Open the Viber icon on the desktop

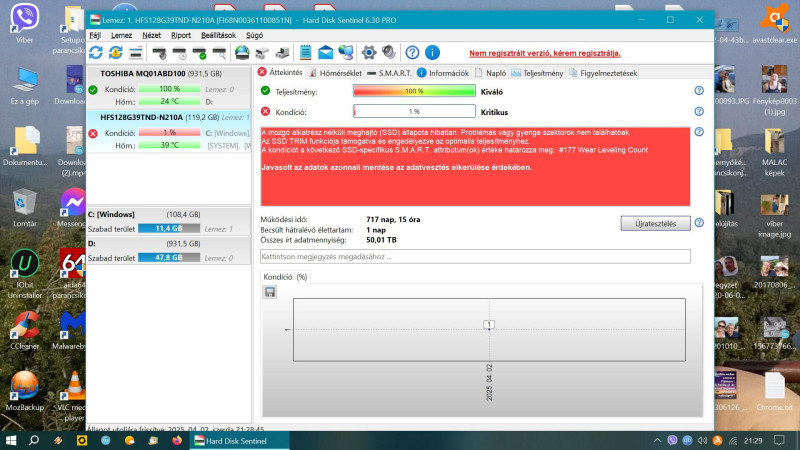(24, 23)
